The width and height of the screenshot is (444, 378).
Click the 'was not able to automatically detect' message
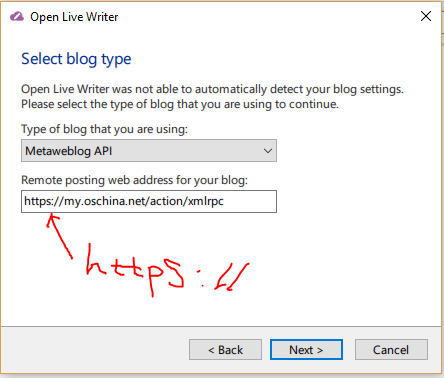(212, 97)
